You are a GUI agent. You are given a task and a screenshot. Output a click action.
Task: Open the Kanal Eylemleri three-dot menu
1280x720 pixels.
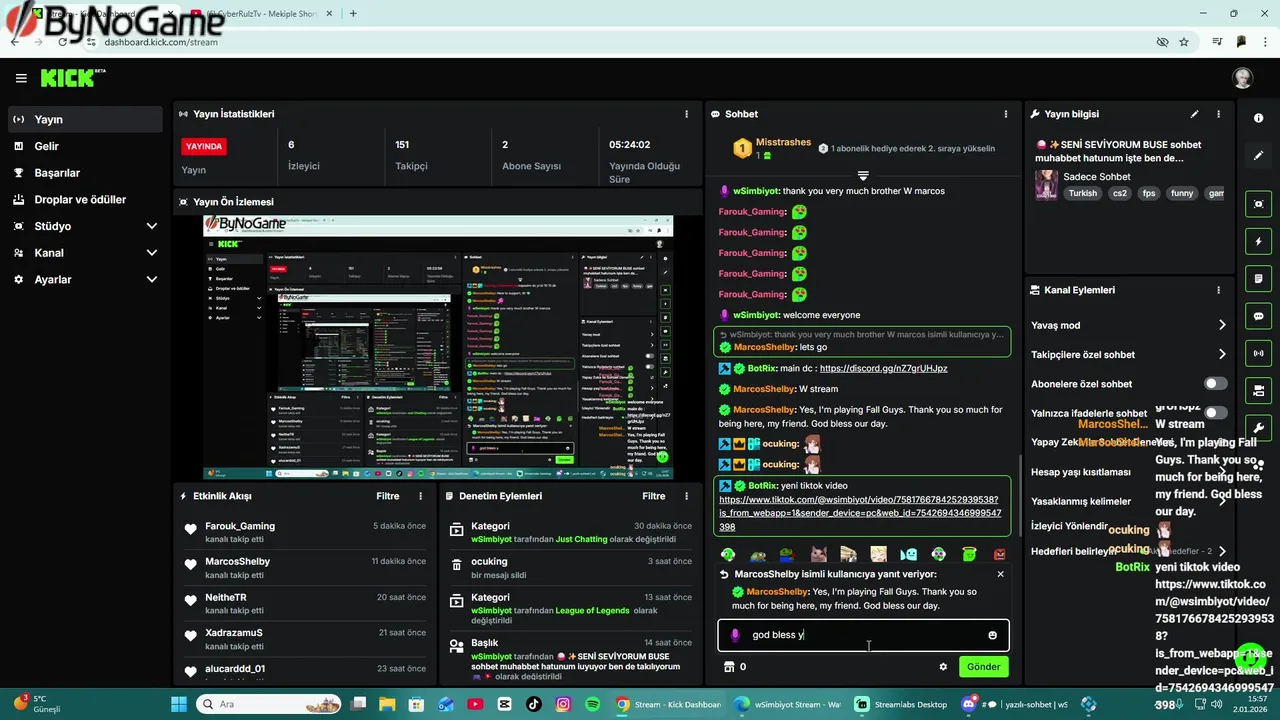[1218, 290]
